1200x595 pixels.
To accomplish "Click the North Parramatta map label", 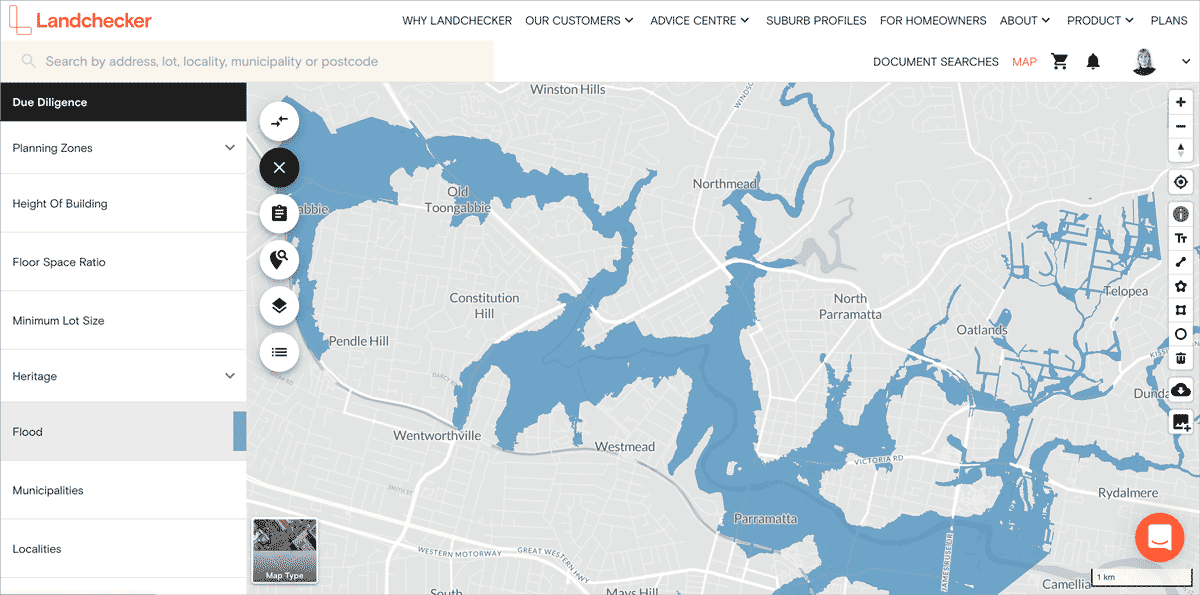I will point(850,306).
